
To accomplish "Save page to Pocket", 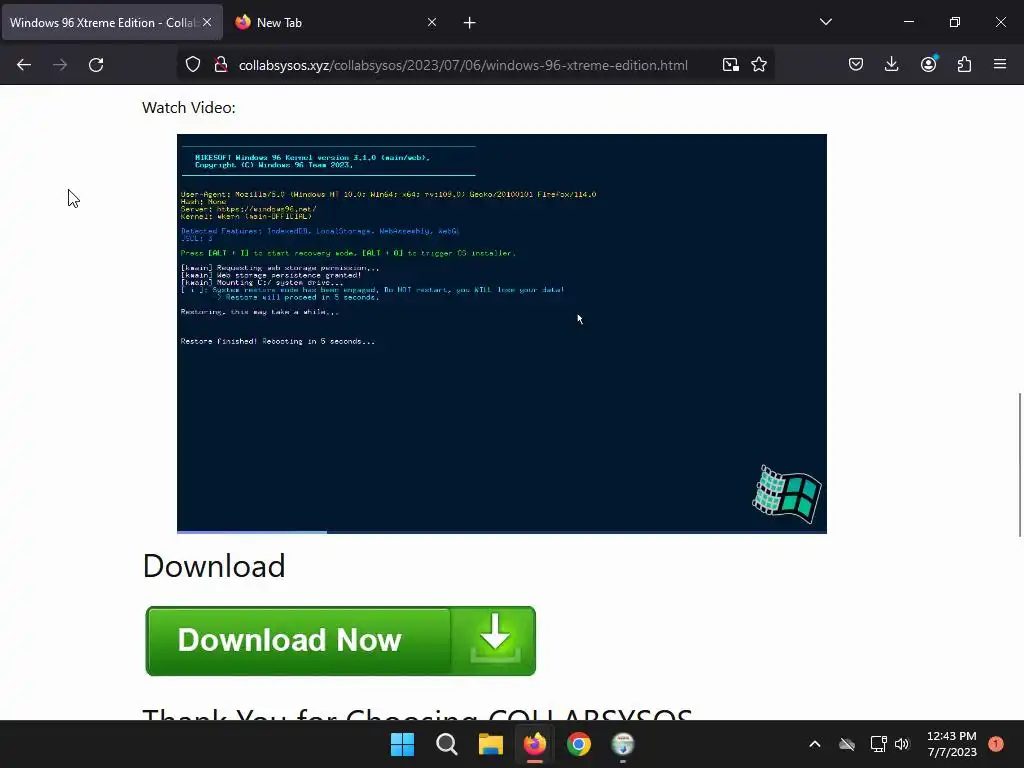I will [856, 65].
